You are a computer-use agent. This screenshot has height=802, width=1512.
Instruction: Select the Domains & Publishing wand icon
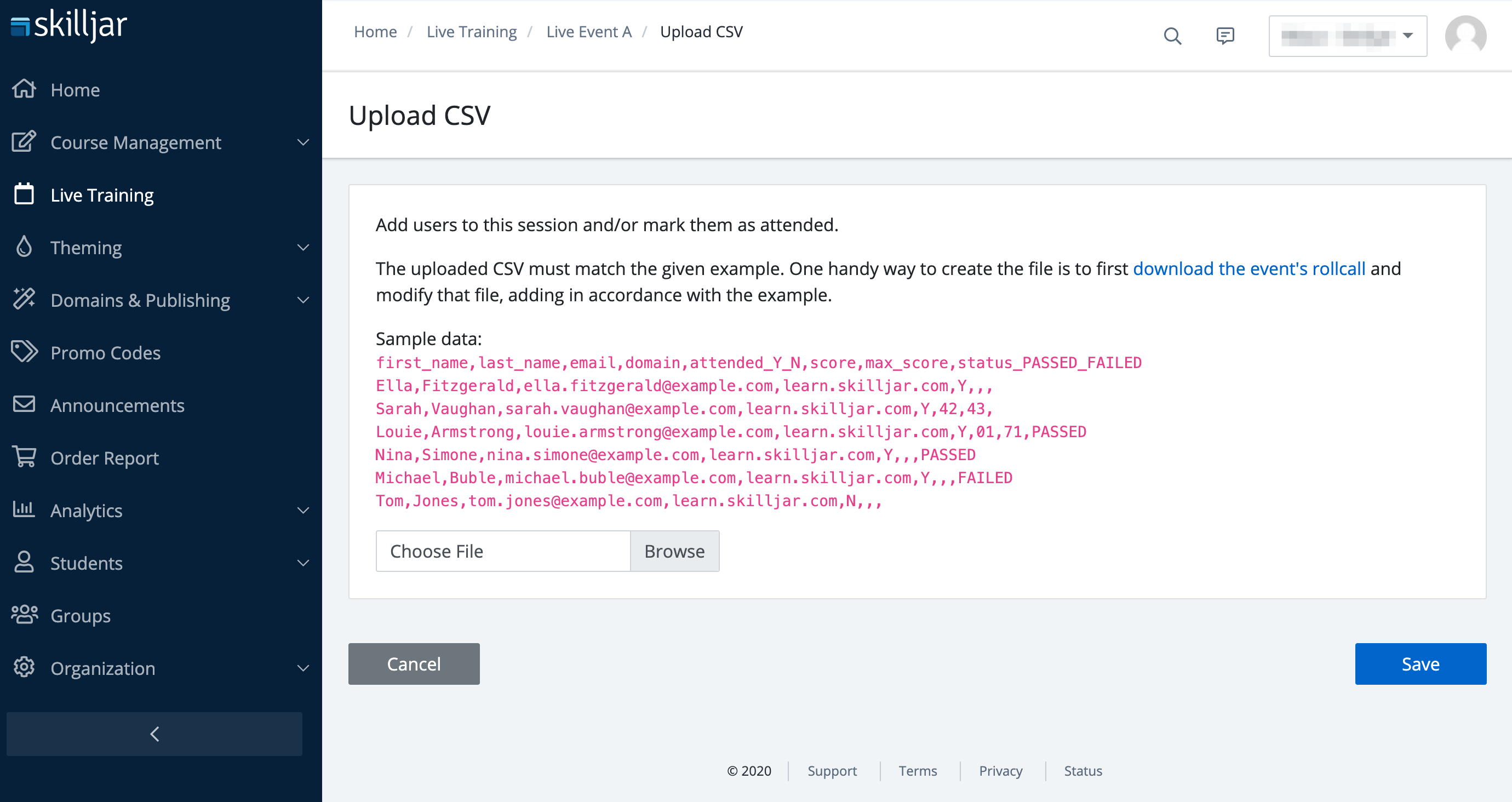tap(24, 300)
